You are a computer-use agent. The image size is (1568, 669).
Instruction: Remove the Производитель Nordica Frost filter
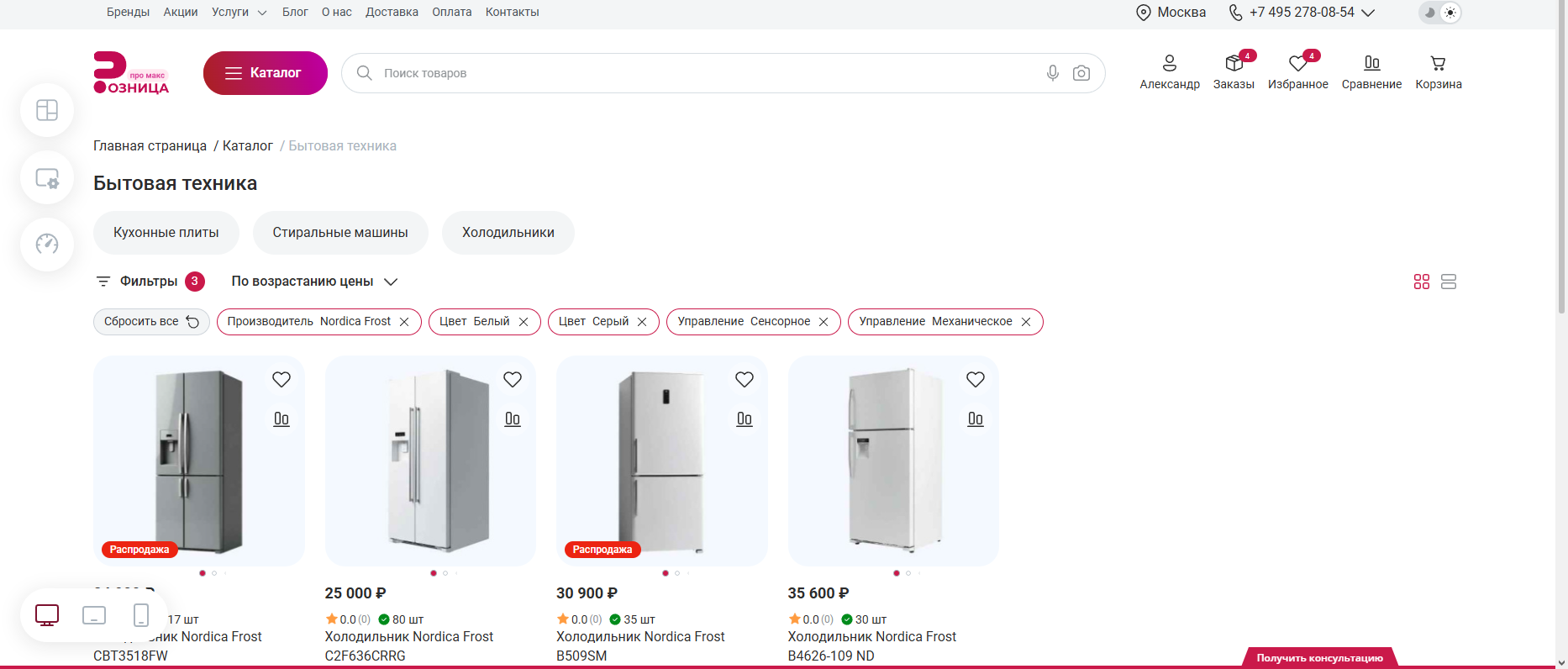[404, 322]
